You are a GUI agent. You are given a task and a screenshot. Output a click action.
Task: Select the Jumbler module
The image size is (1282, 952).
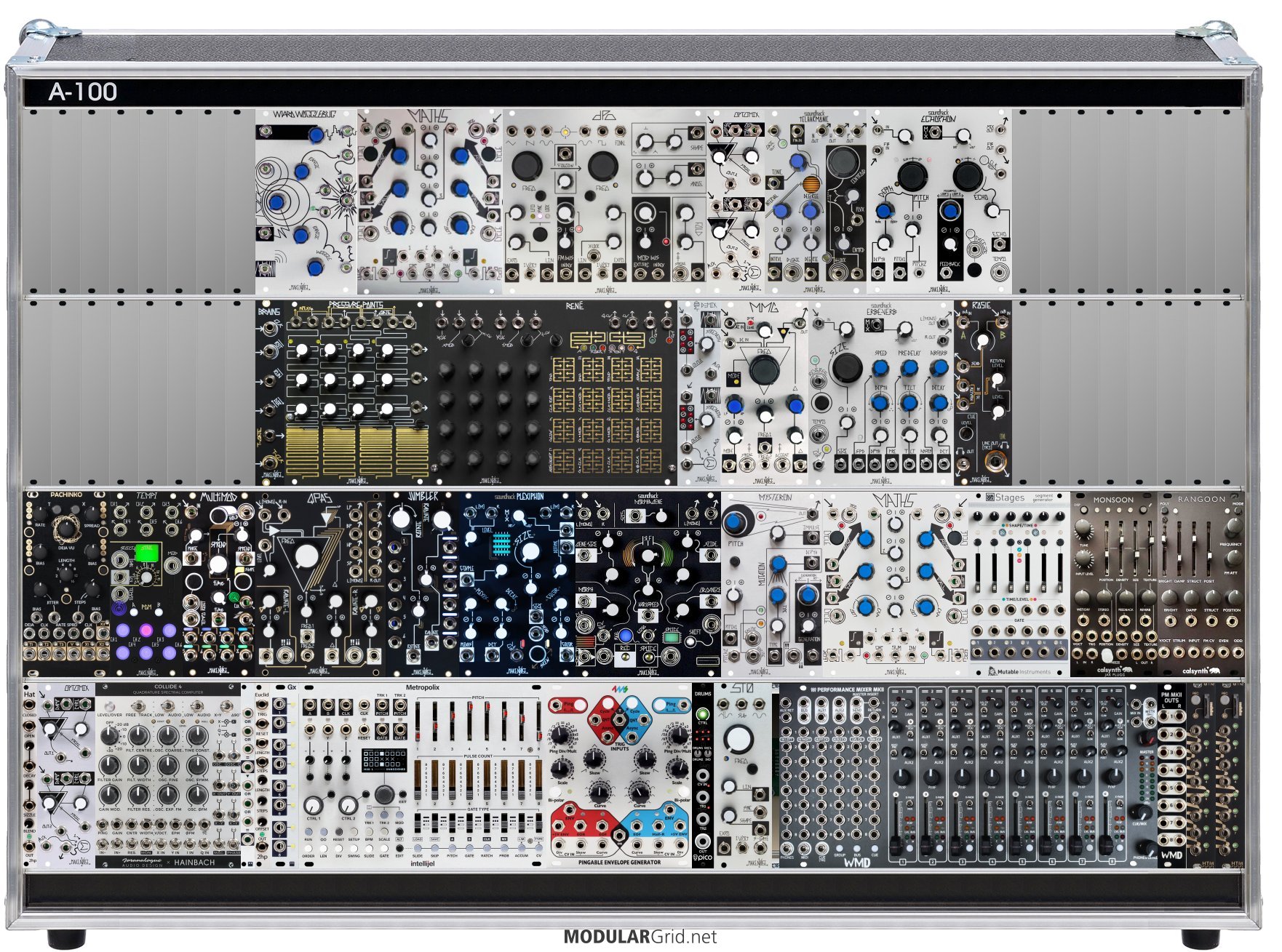[423, 584]
